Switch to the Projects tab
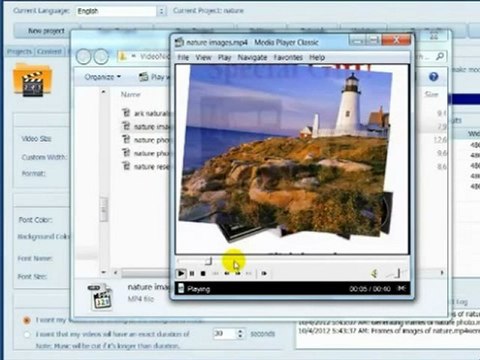480x360 pixels. pyautogui.click(x=19, y=51)
